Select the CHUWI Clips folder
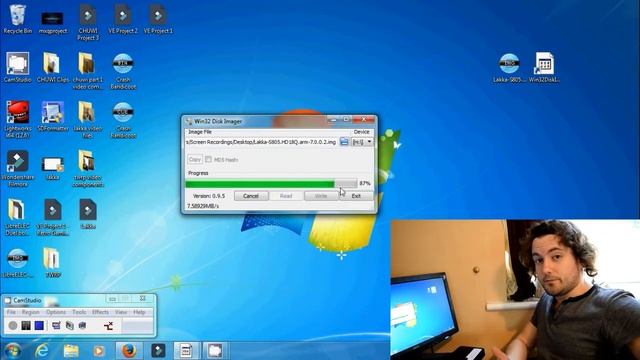 (x=52, y=67)
